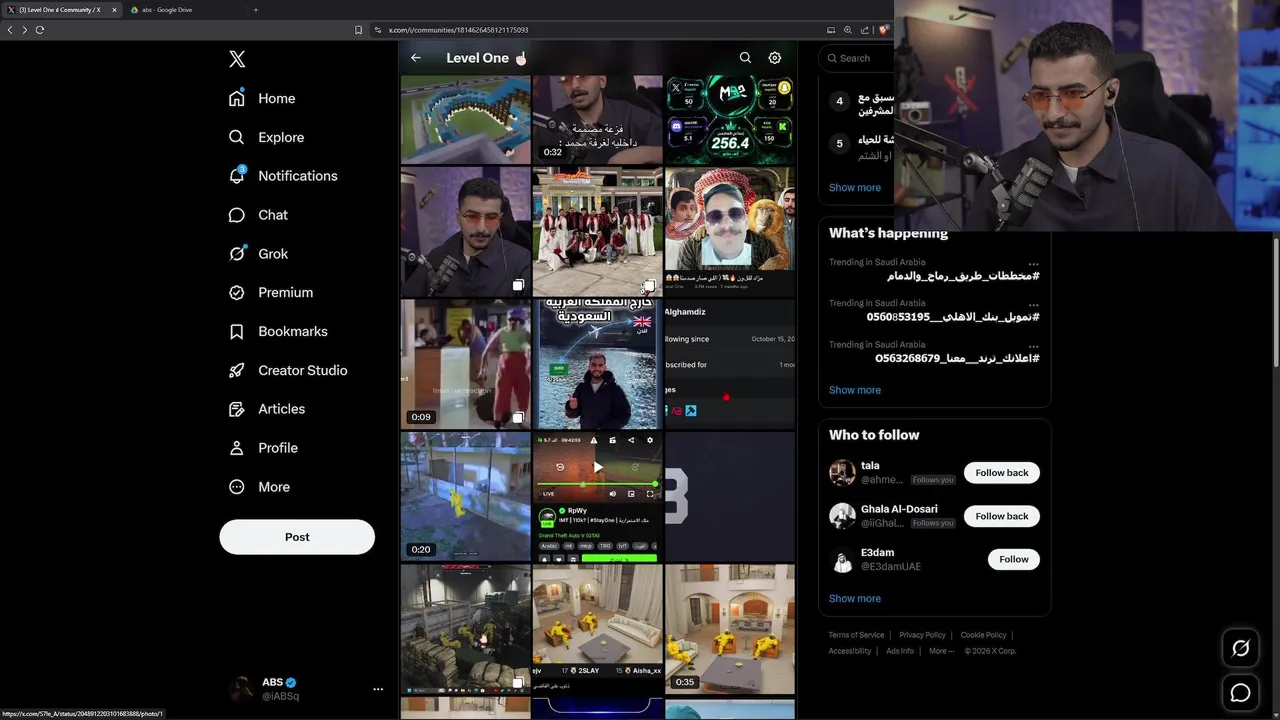Open the Brave shields icon
Screen dimensions: 1280x720
coord(884,30)
